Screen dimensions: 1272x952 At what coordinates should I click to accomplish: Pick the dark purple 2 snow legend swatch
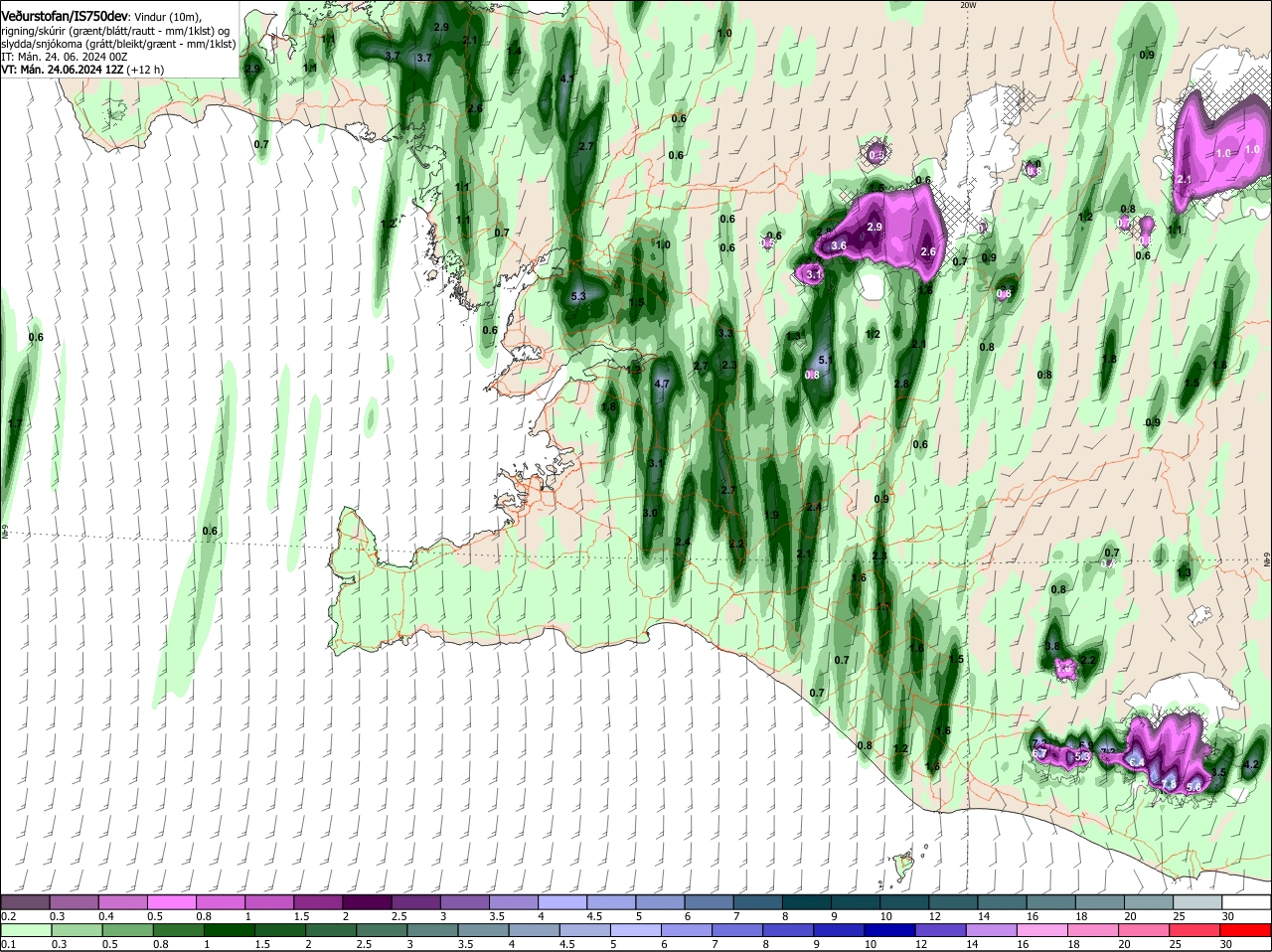366,901
